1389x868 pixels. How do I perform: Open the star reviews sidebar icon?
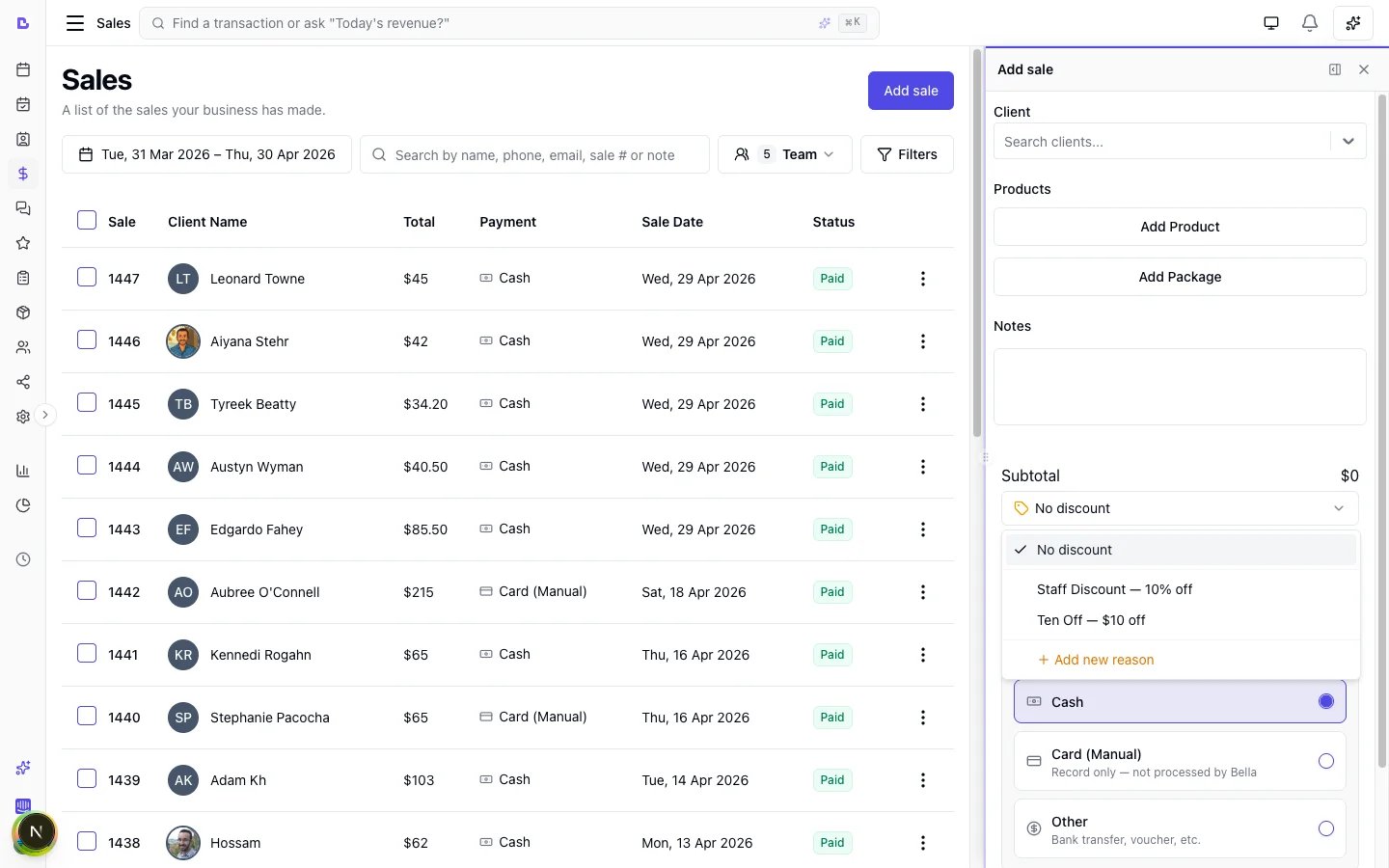point(23,243)
